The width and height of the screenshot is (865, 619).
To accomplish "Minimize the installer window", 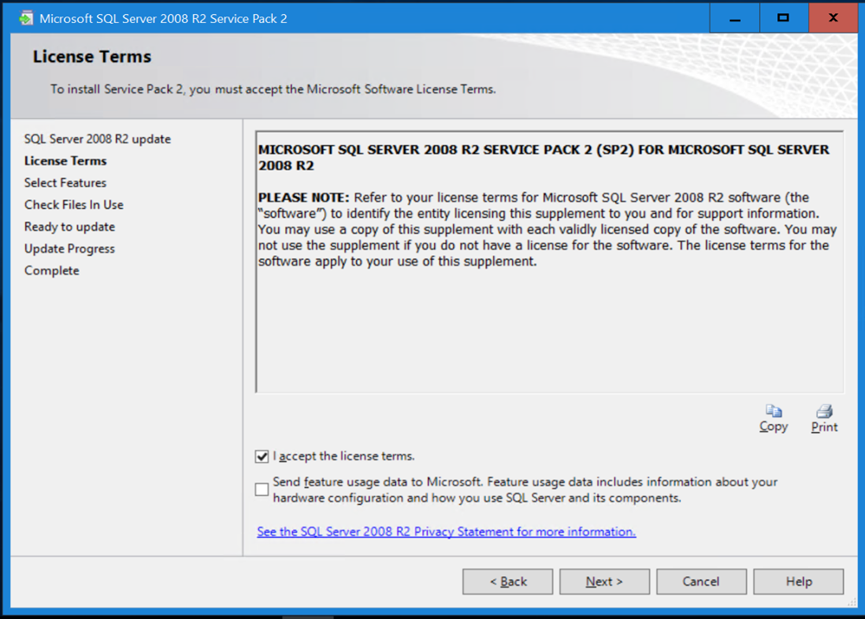I will [x=735, y=18].
